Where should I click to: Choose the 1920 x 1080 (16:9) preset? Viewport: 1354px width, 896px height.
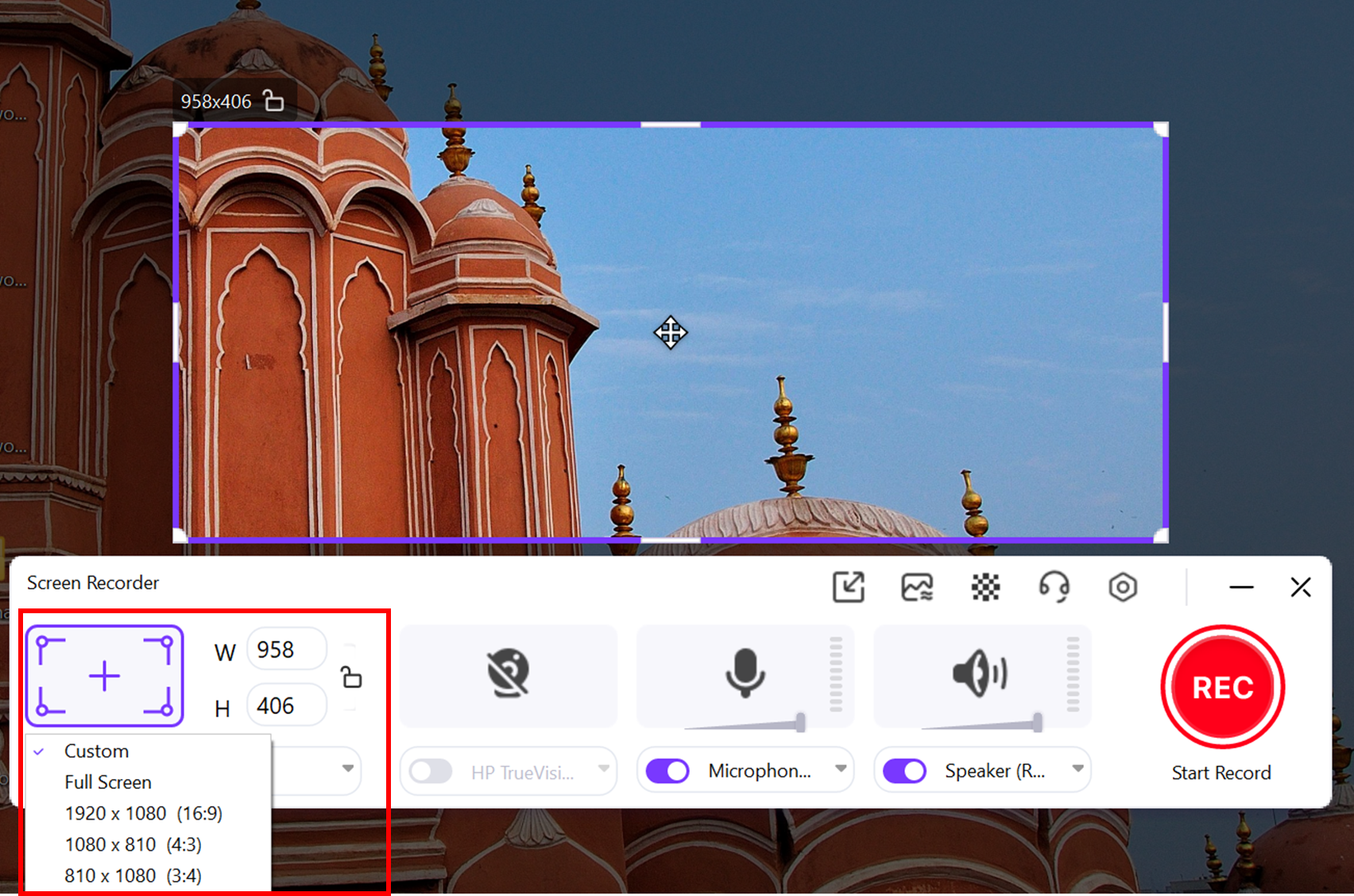(142, 813)
